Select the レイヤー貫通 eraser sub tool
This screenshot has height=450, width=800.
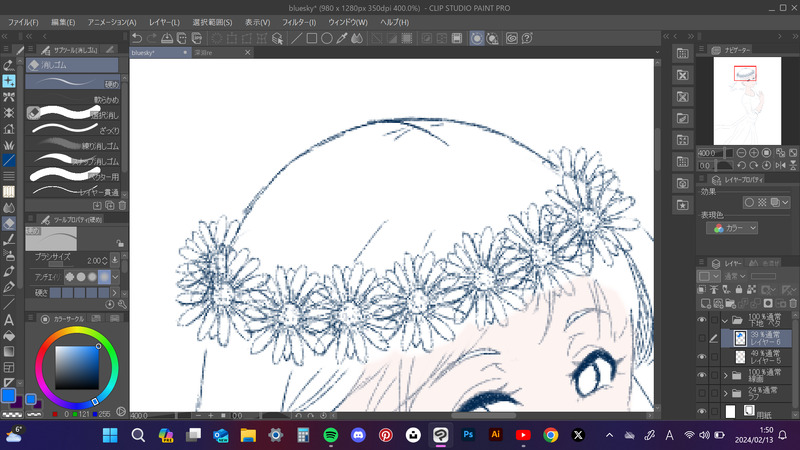(x=73, y=191)
